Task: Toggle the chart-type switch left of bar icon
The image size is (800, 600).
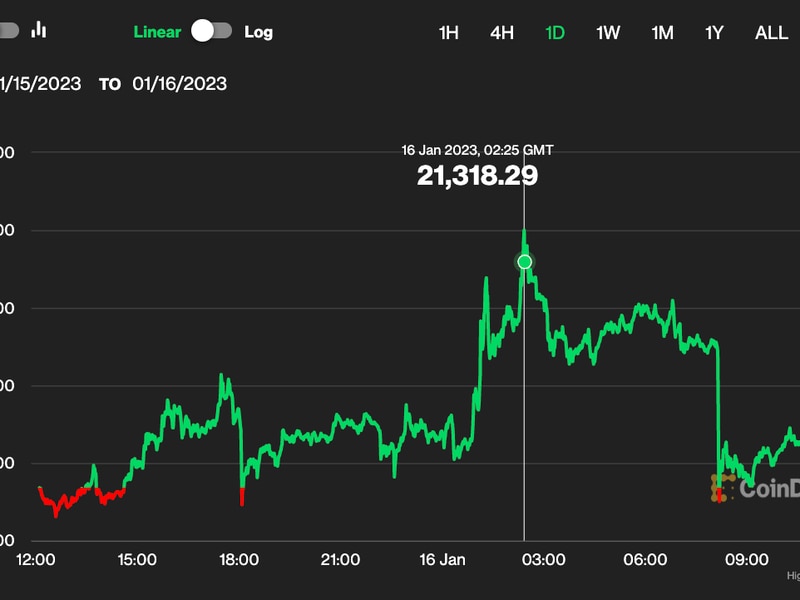Action: pyautogui.click(x=7, y=30)
